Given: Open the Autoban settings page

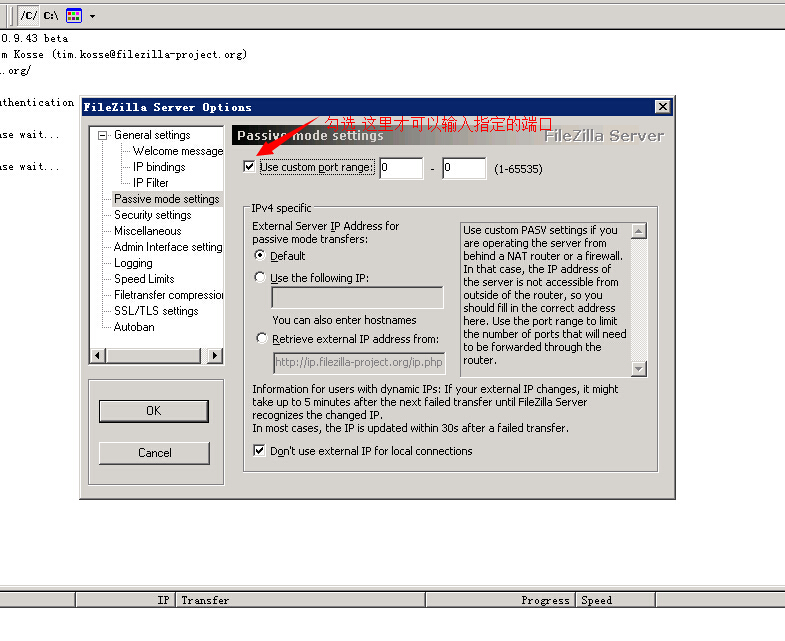Looking at the screenshot, I should pos(134,327).
